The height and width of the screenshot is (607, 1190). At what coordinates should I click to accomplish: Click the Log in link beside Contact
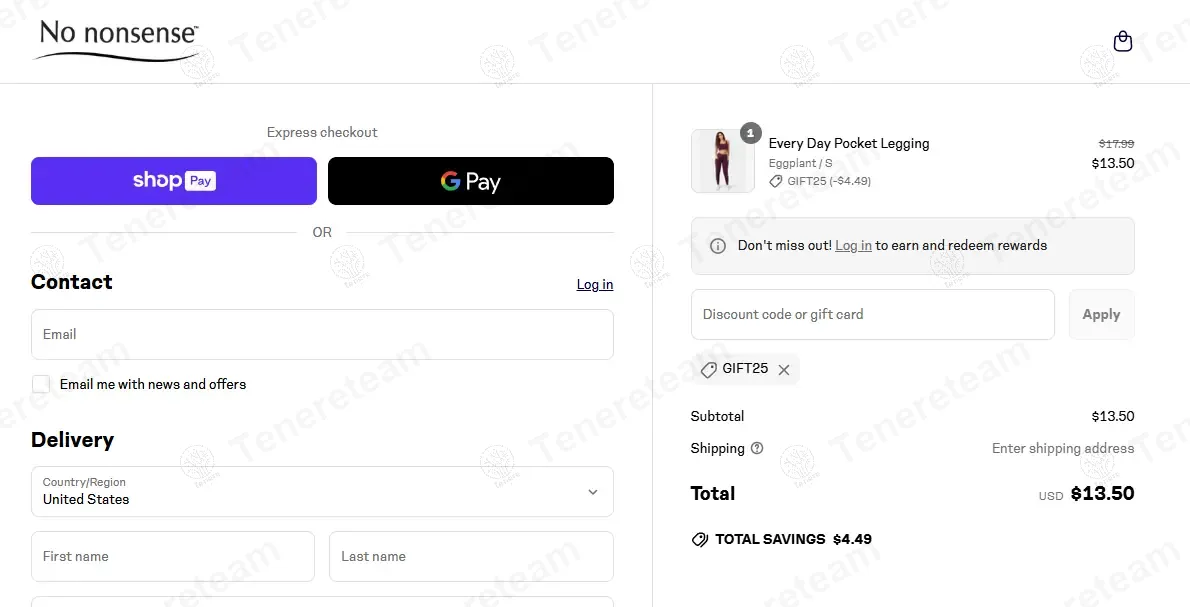pos(595,285)
